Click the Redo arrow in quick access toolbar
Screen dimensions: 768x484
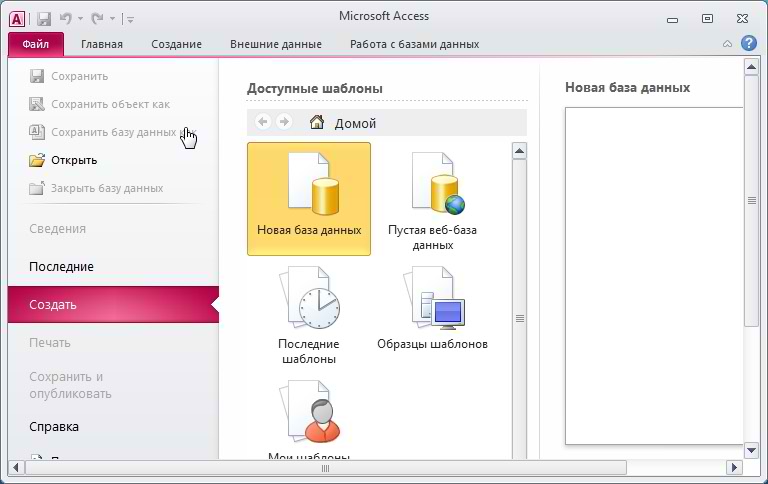(97, 19)
